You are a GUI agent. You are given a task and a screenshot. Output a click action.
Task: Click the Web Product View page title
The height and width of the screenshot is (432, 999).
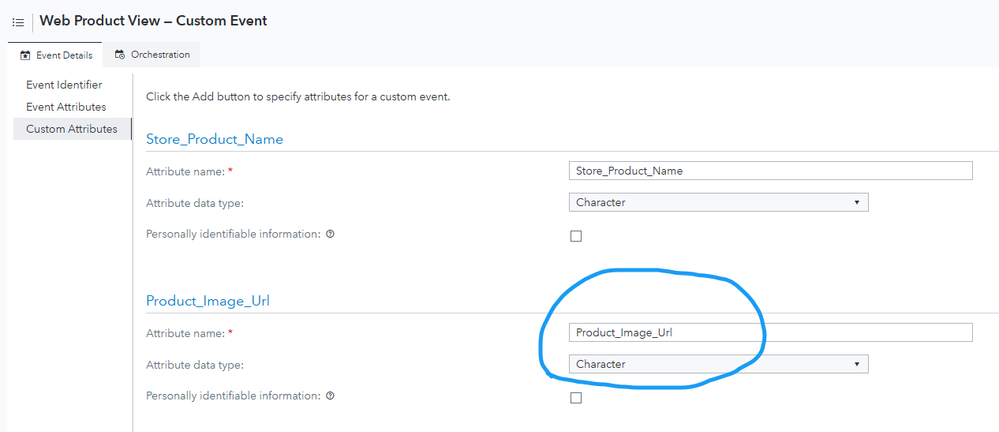[153, 20]
